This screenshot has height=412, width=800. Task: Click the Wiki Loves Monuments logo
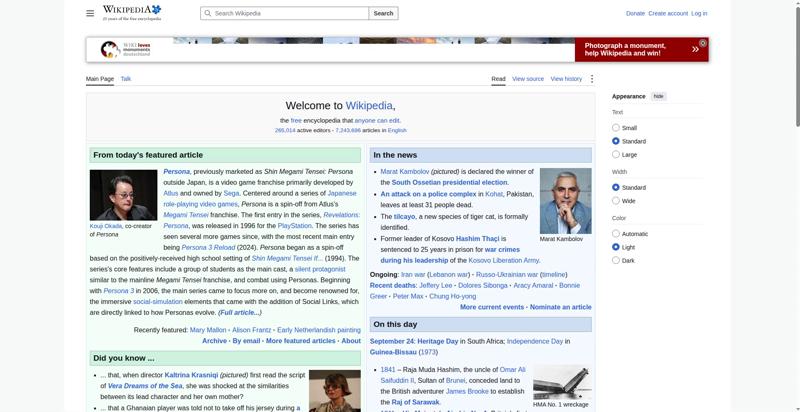pos(126,49)
